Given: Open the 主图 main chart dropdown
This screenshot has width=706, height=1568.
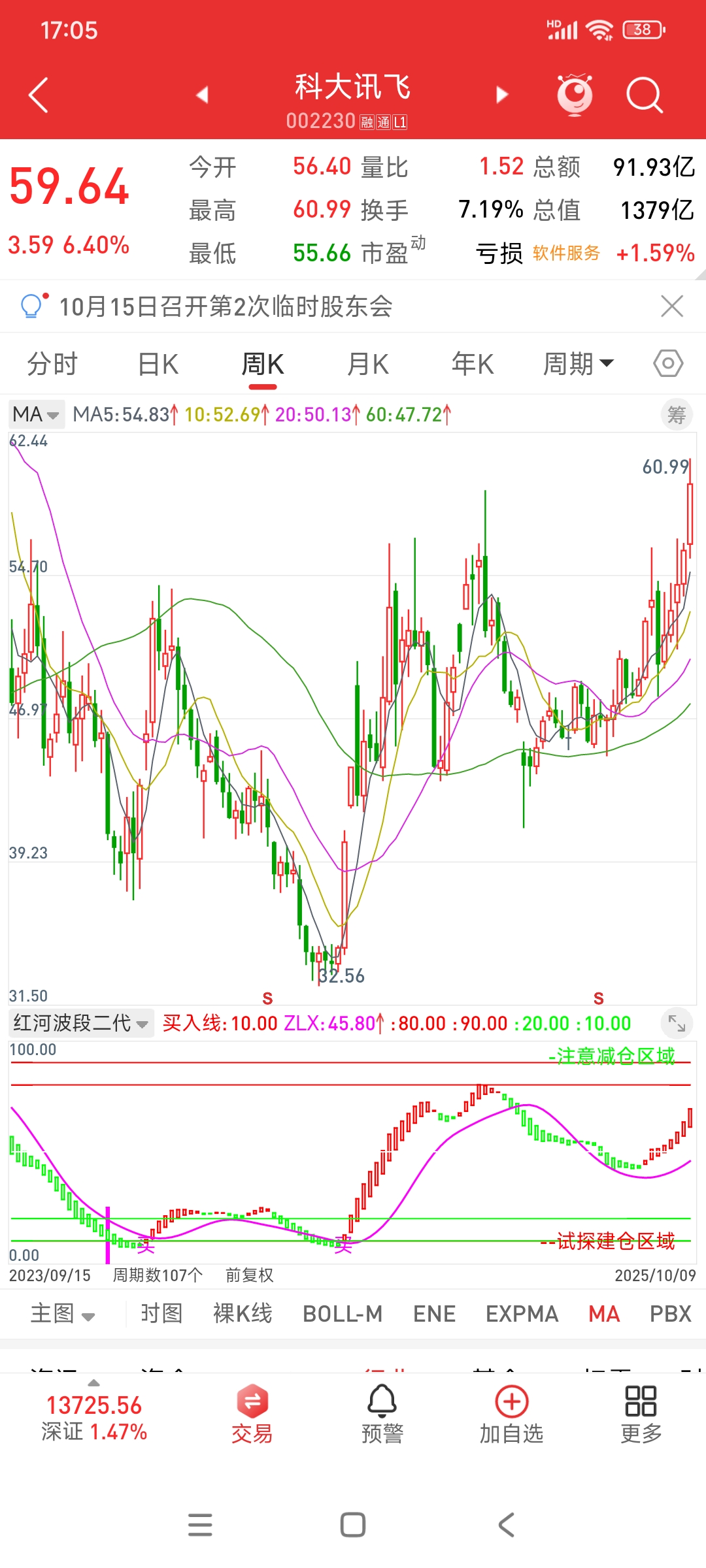Looking at the screenshot, I should (63, 1314).
